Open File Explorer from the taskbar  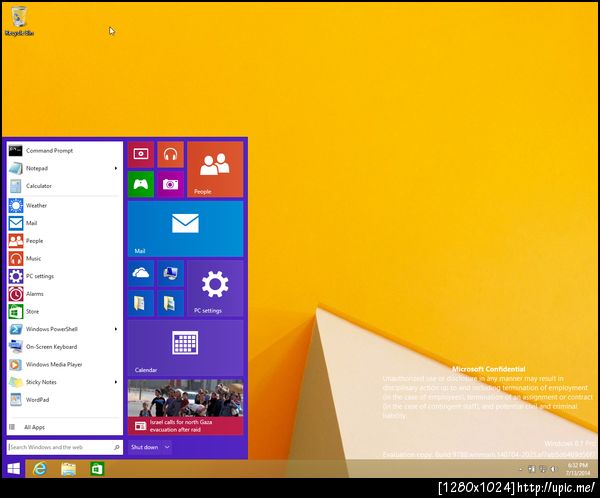click(x=68, y=469)
